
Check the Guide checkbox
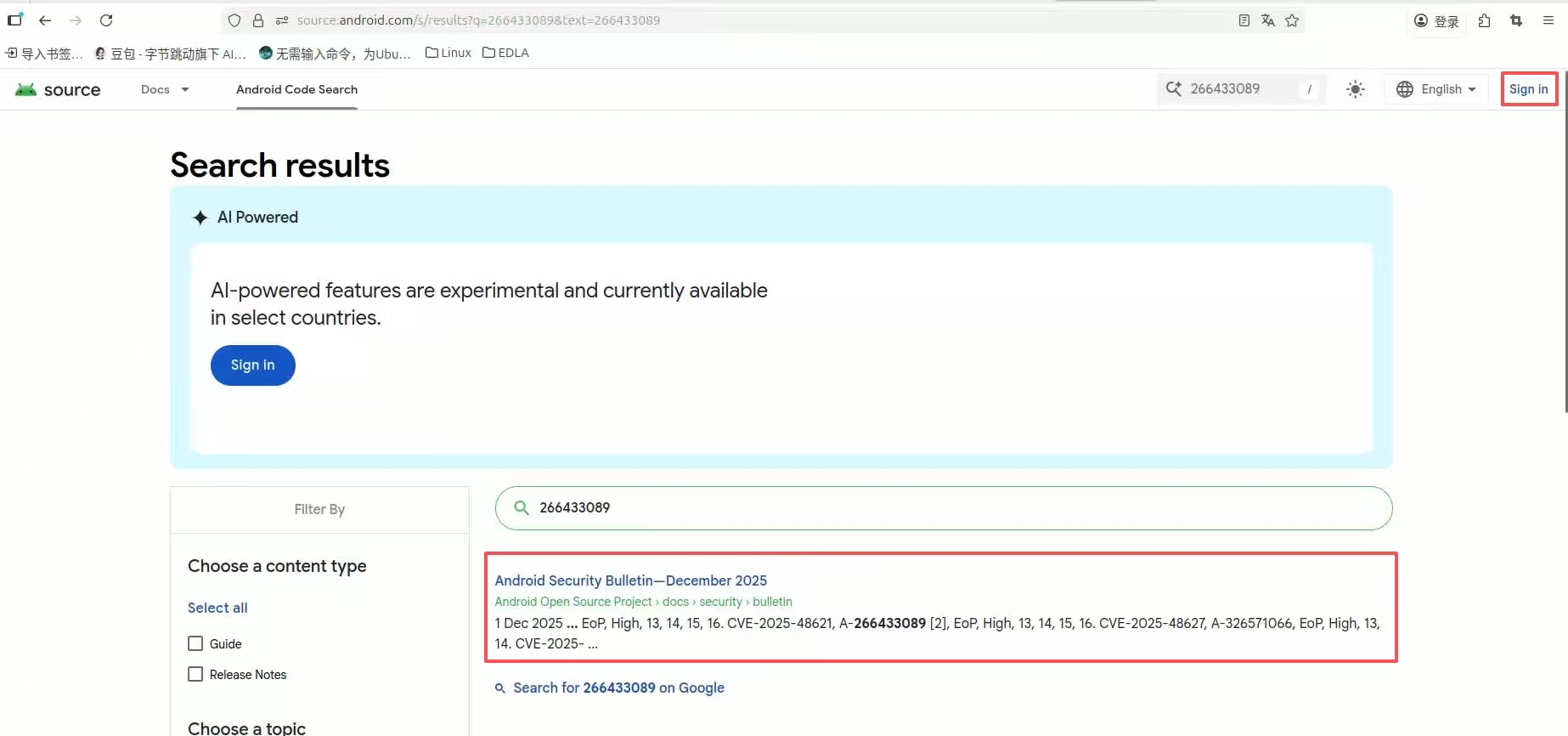pos(195,643)
